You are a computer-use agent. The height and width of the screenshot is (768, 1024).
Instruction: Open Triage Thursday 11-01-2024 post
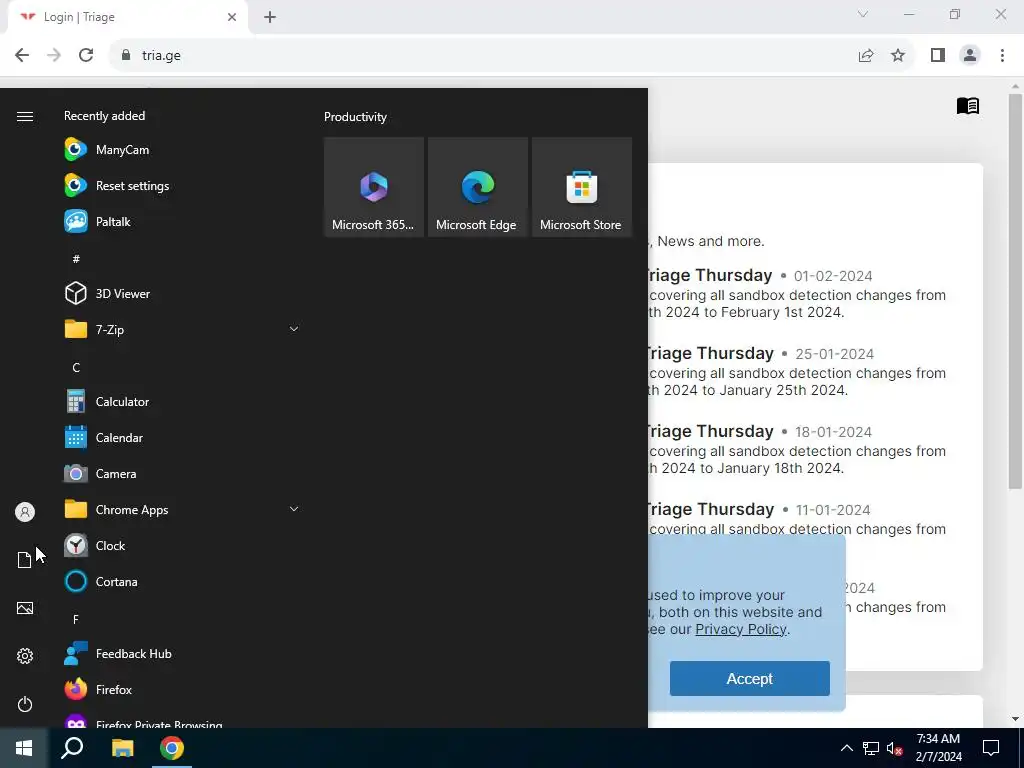click(709, 509)
